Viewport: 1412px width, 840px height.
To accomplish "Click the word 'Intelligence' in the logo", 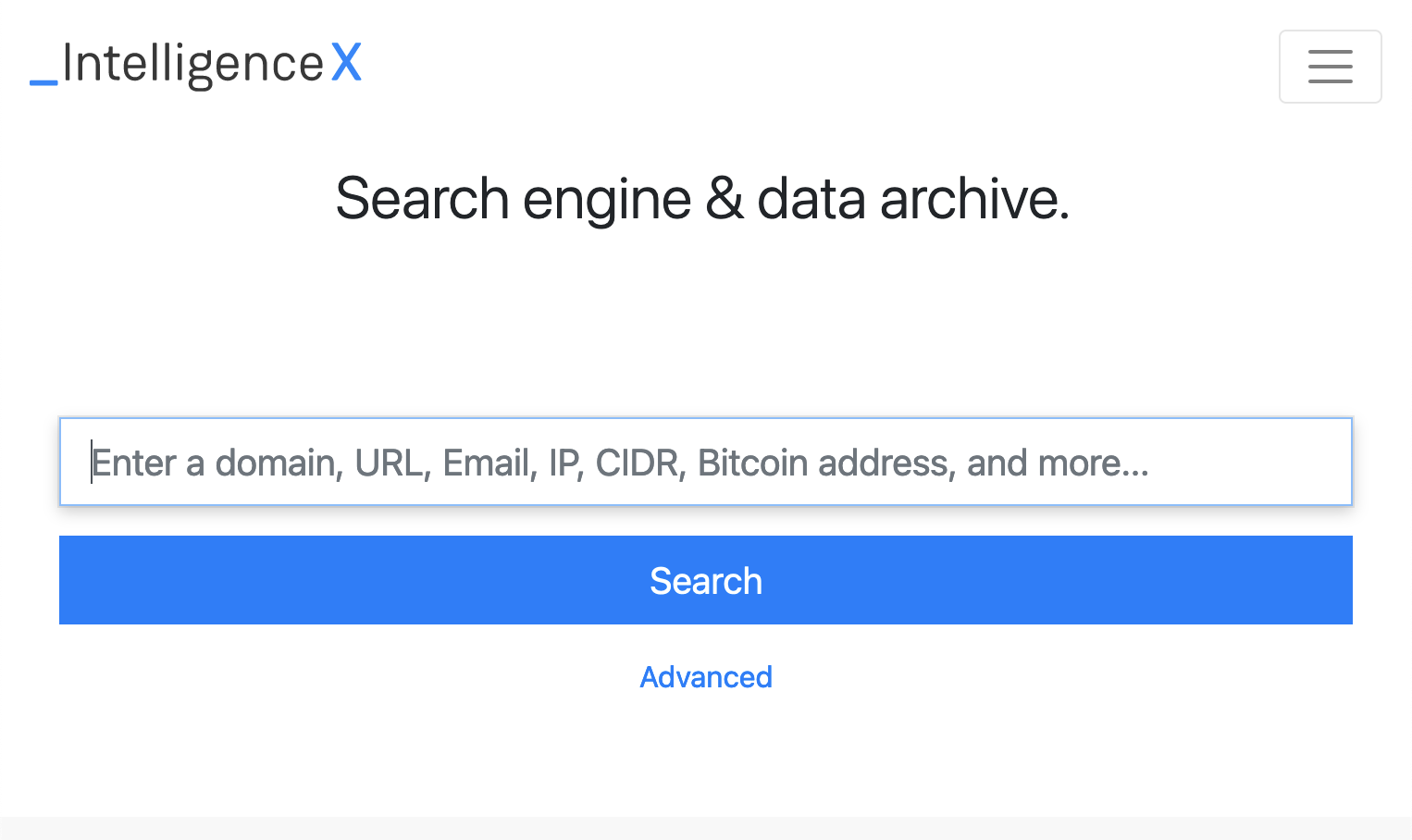I will point(192,65).
